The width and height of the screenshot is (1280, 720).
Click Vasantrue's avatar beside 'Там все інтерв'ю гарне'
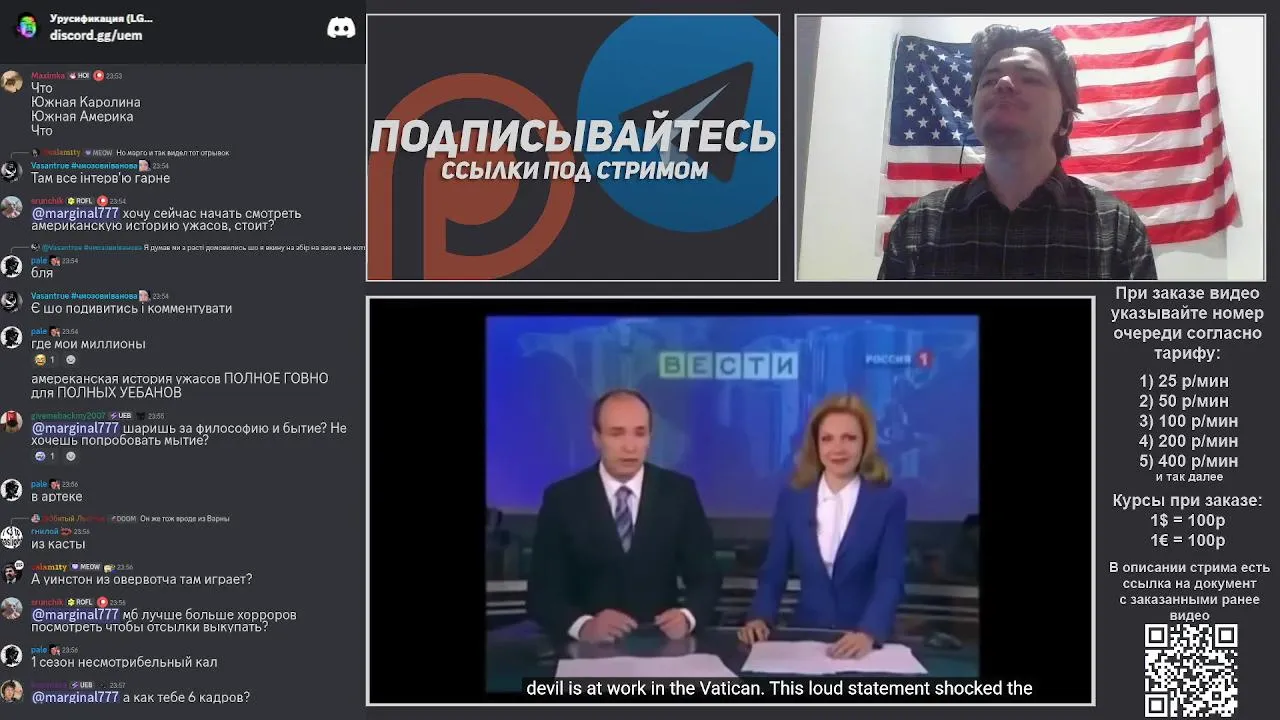[x=12, y=171]
